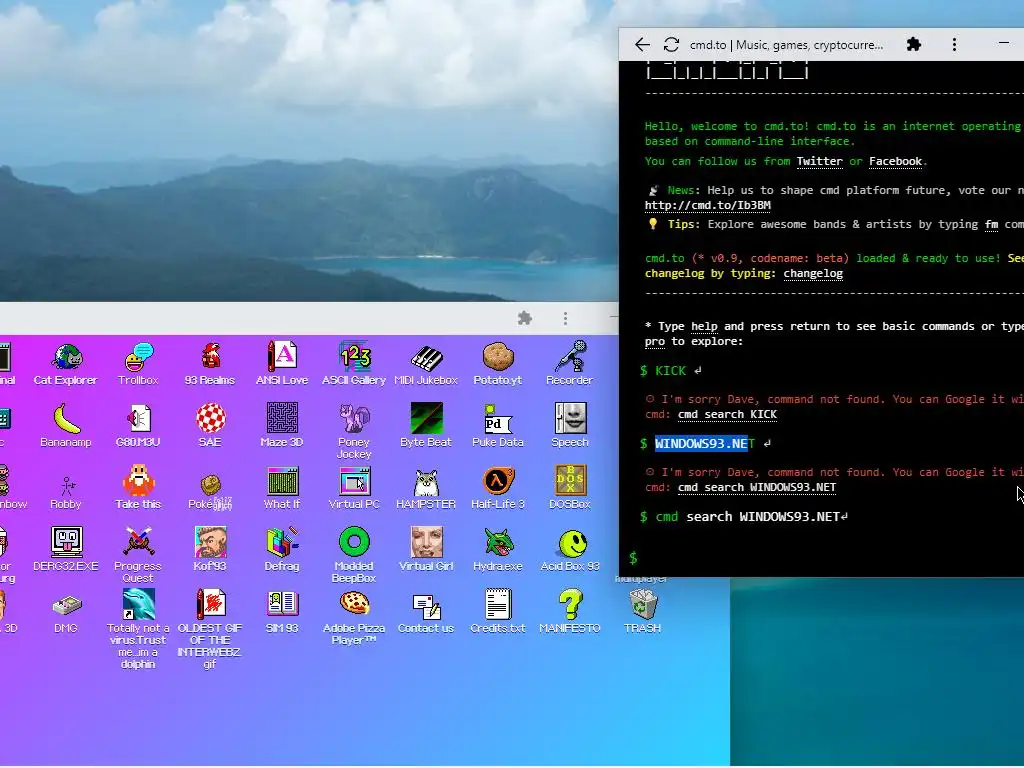The height and width of the screenshot is (768, 1024).
Task: Open the 93 Realms icon
Action: coord(210,364)
